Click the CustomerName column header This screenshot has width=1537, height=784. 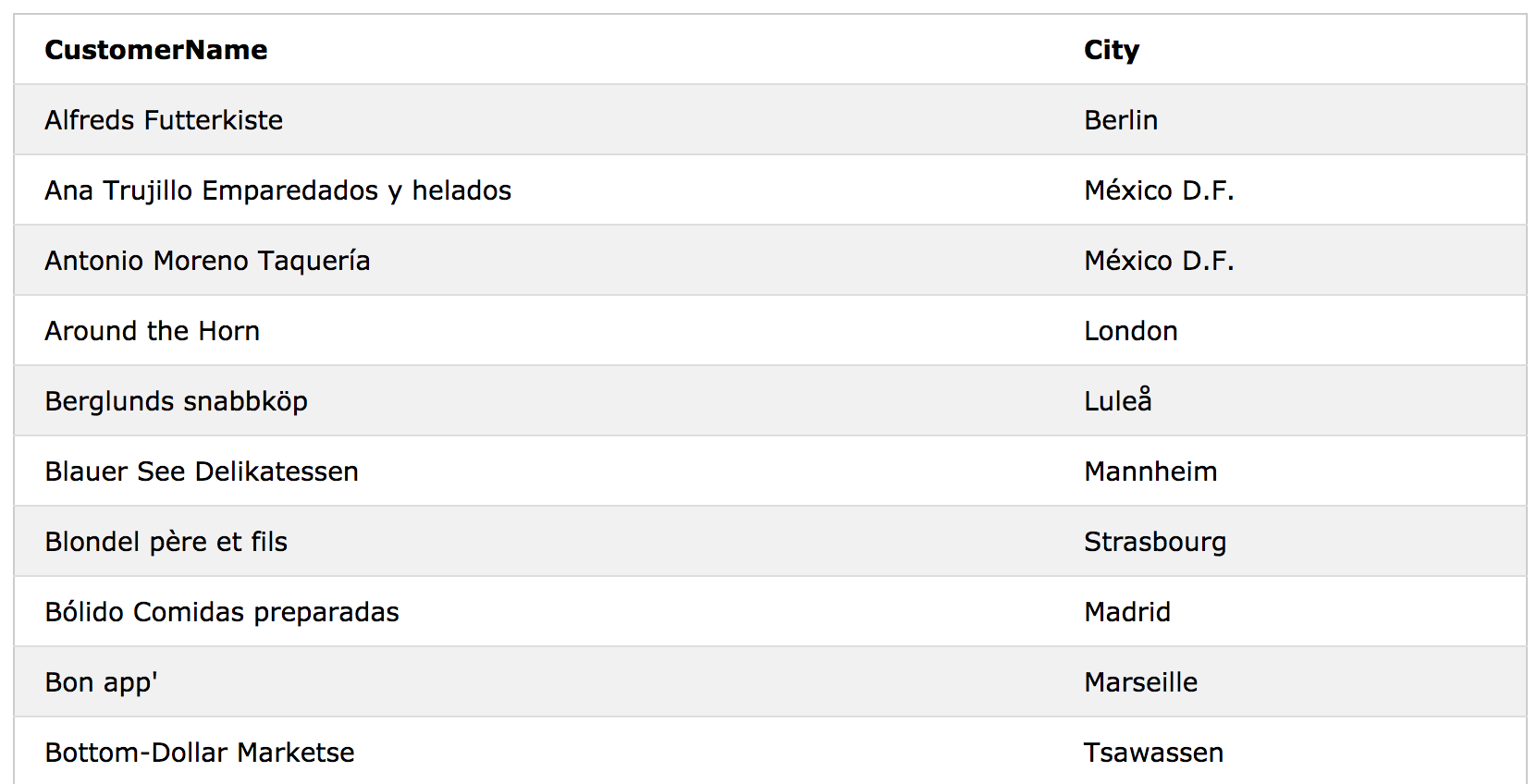click(156, 50)
